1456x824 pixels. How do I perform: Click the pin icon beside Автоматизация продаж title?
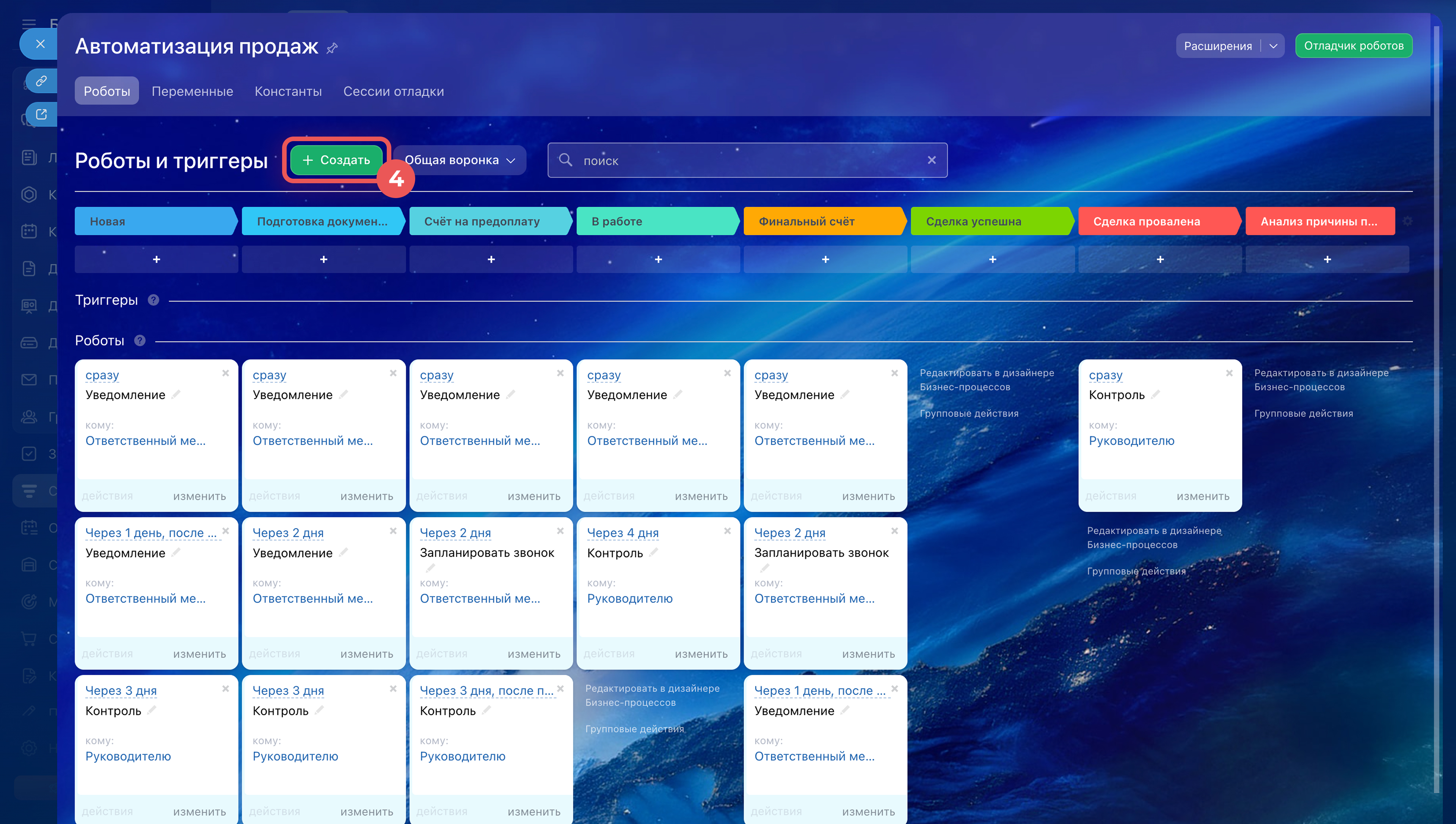pyautogui.click(x=332, y=47)
